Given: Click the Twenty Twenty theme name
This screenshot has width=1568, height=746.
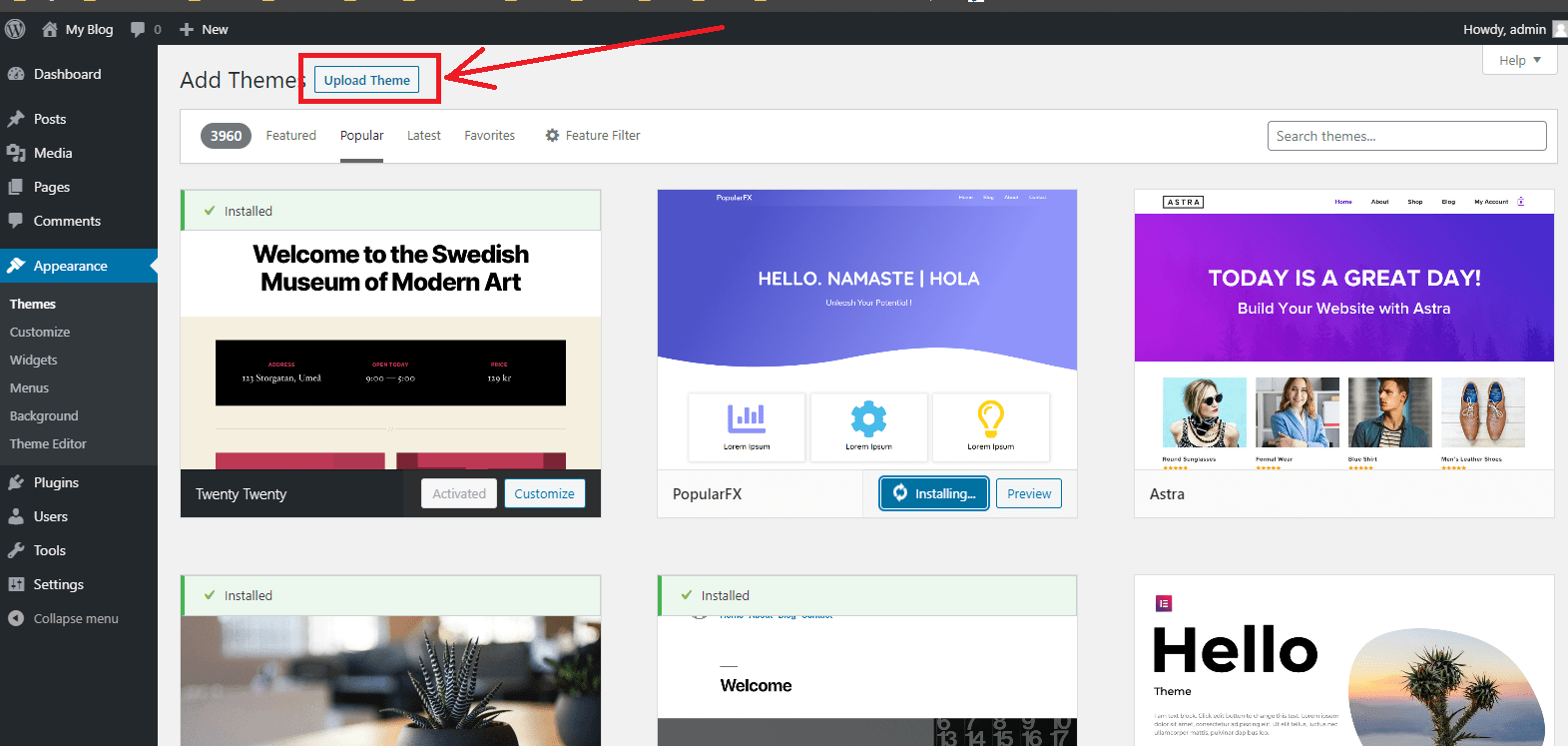Looking at the screenshot, I should (241, 493).
